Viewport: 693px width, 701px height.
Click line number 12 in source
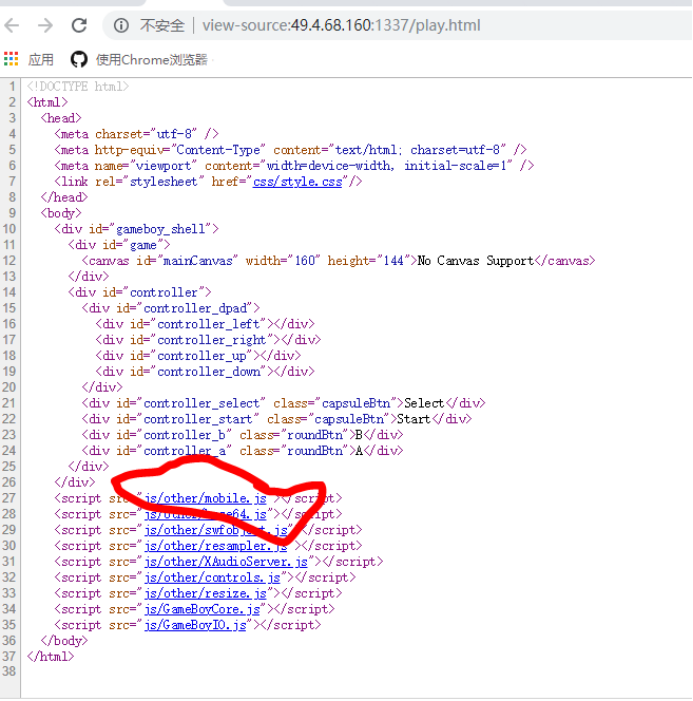coord(11,261)
